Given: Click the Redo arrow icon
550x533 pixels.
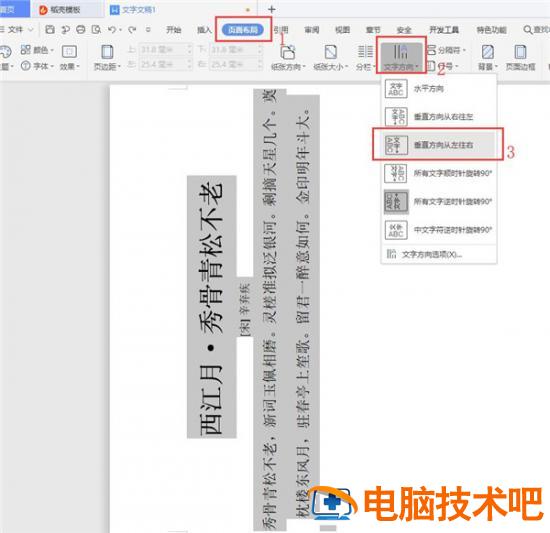Looking at the screenshot, I should click(x=132, y=30).
